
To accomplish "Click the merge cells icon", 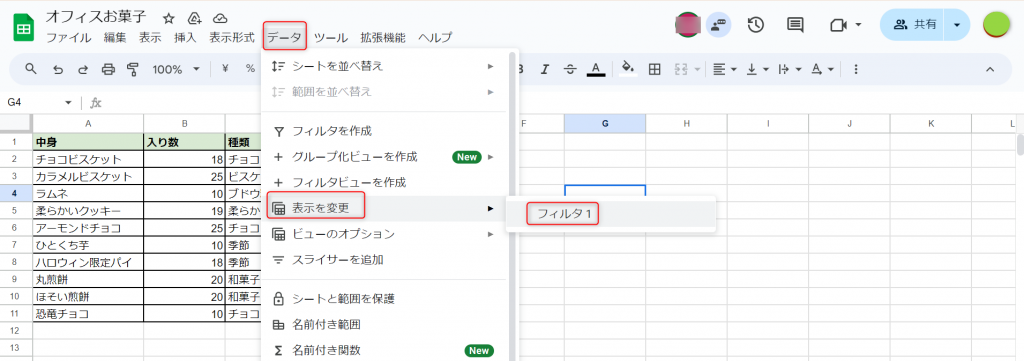I will [x=681, y=69].
